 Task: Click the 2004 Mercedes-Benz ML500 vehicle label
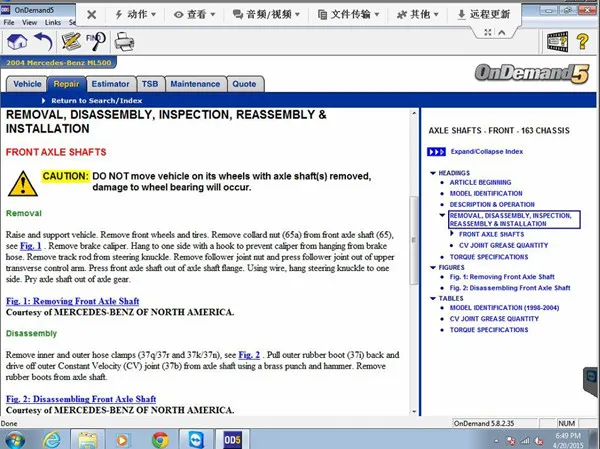59,62
